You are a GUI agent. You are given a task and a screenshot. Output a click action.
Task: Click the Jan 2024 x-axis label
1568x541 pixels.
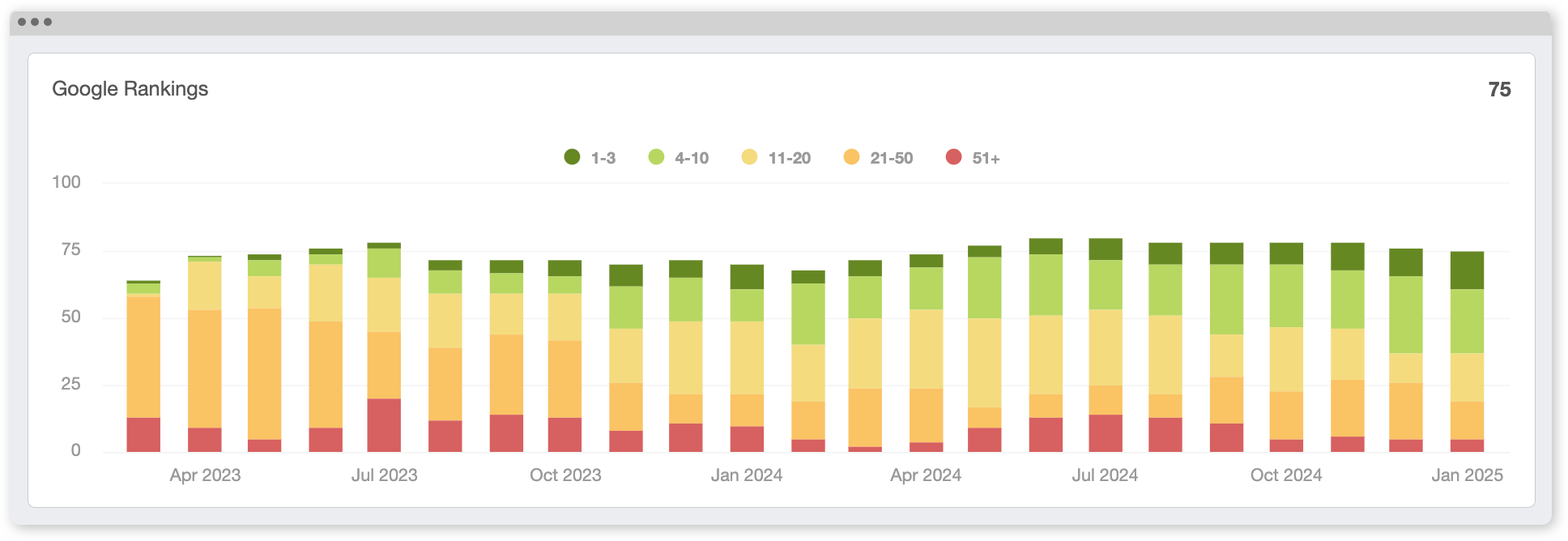click(746, 475)
